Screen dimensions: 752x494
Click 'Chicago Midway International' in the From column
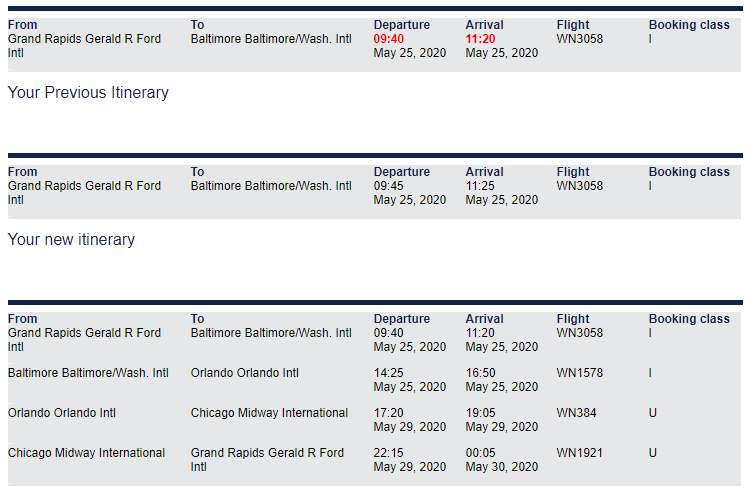[x=86, y=453]
